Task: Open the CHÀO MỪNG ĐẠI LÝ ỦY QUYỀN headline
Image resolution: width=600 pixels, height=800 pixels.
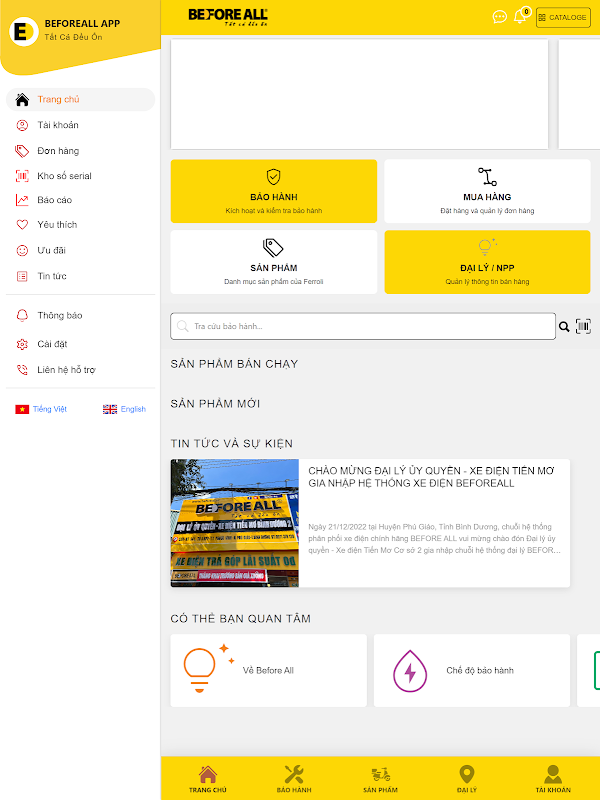Action: click(431, 477)
